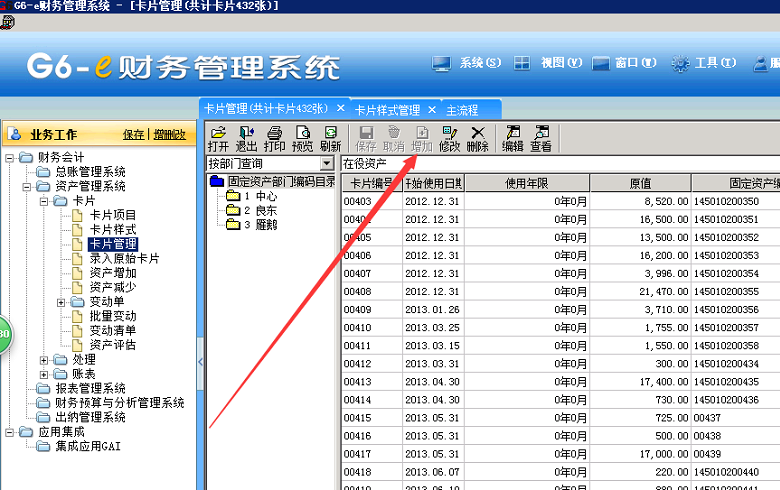
Task: Select the 良东 department folder
Action: 265,210
